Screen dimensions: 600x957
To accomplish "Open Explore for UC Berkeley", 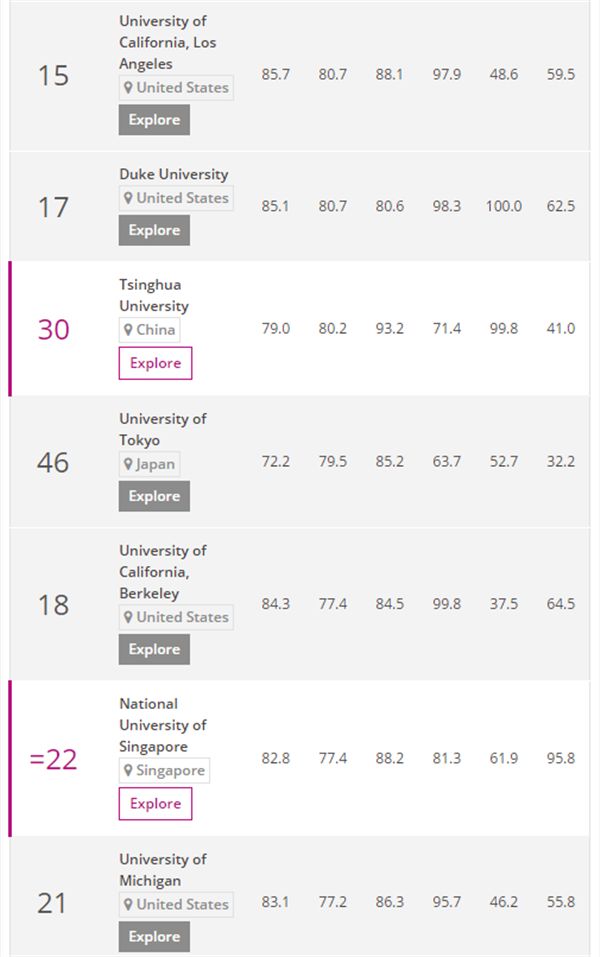I will [x=154, y=649].
